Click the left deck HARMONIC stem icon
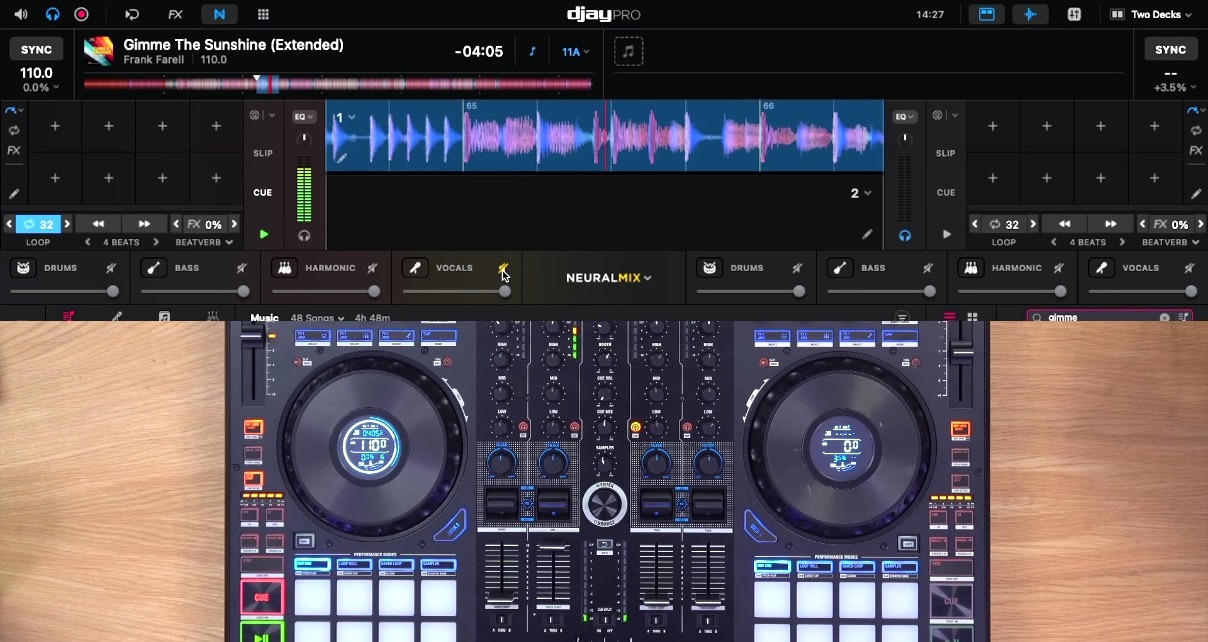 [x=284, y=268]
